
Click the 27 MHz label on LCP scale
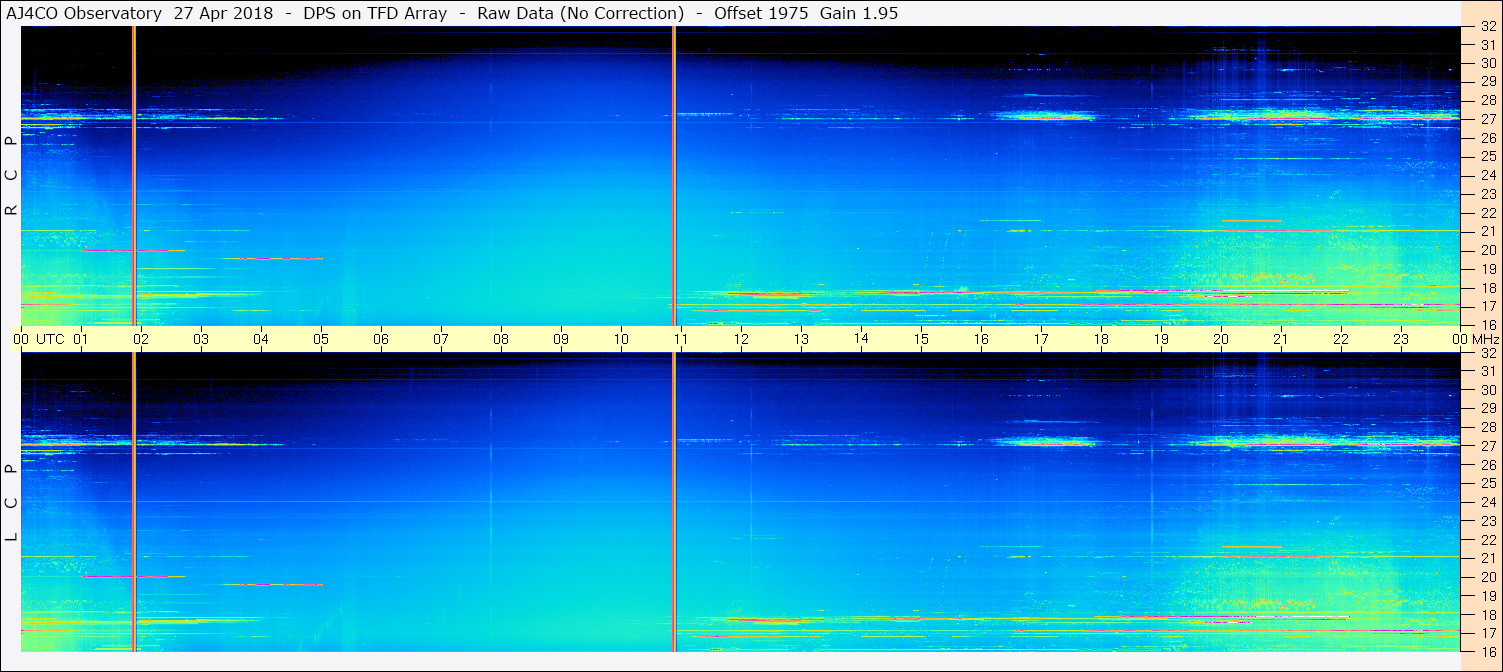[1487, 446]
